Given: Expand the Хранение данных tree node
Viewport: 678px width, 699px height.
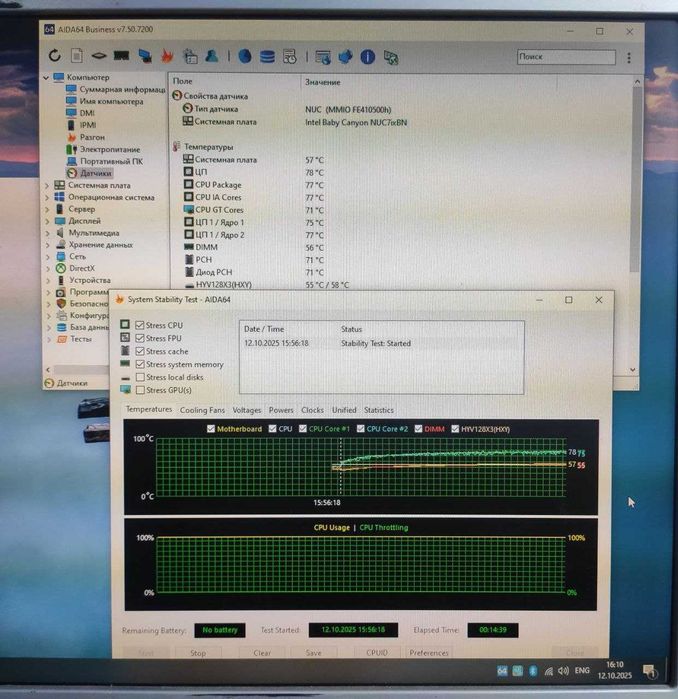Looking at the screenshot, I should pos(47,245).
